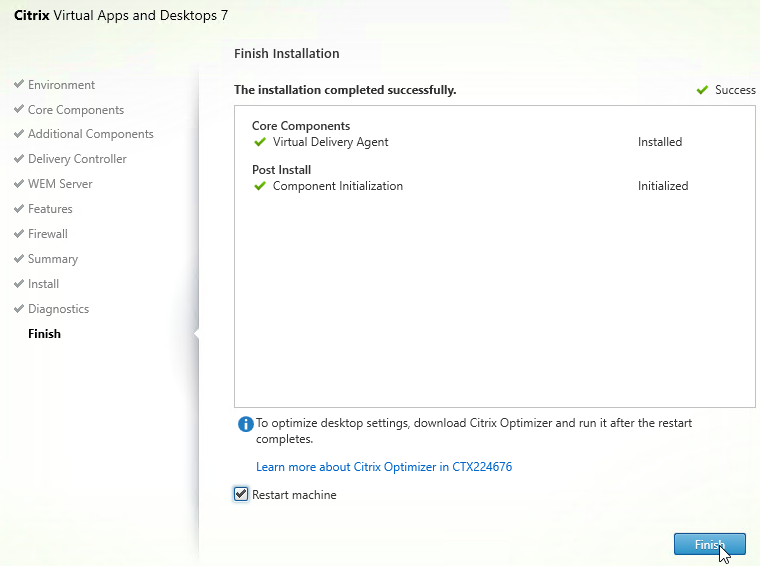Click the Virtual Delivery Agent list entry
Viewport: 760px width, 566px height.
point(330,142)
